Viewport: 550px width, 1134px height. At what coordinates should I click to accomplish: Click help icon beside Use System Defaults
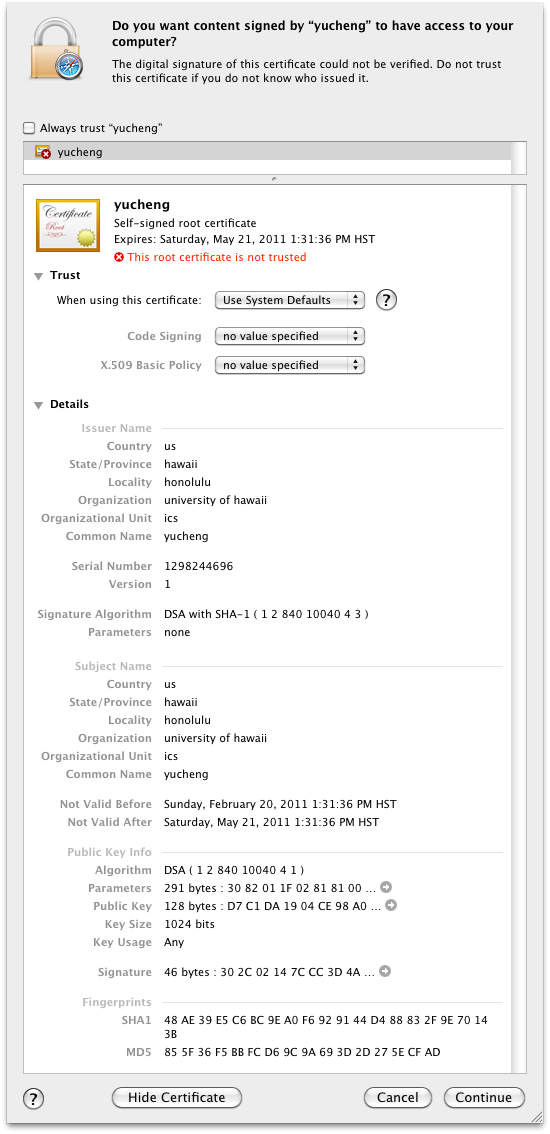tap(387, 299)
